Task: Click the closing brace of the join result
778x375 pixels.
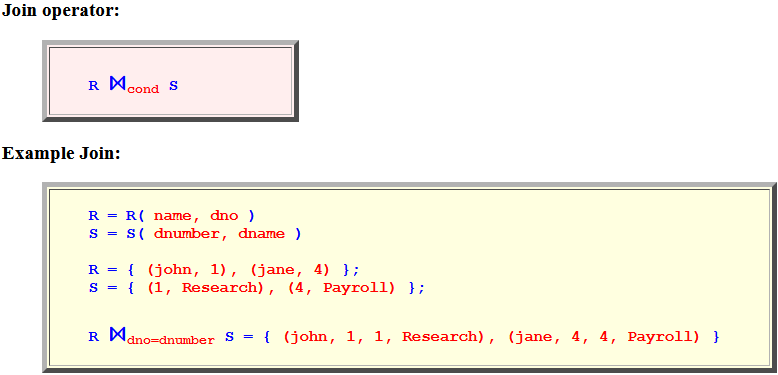Action: pyautogui.click(x=715, y=337)
